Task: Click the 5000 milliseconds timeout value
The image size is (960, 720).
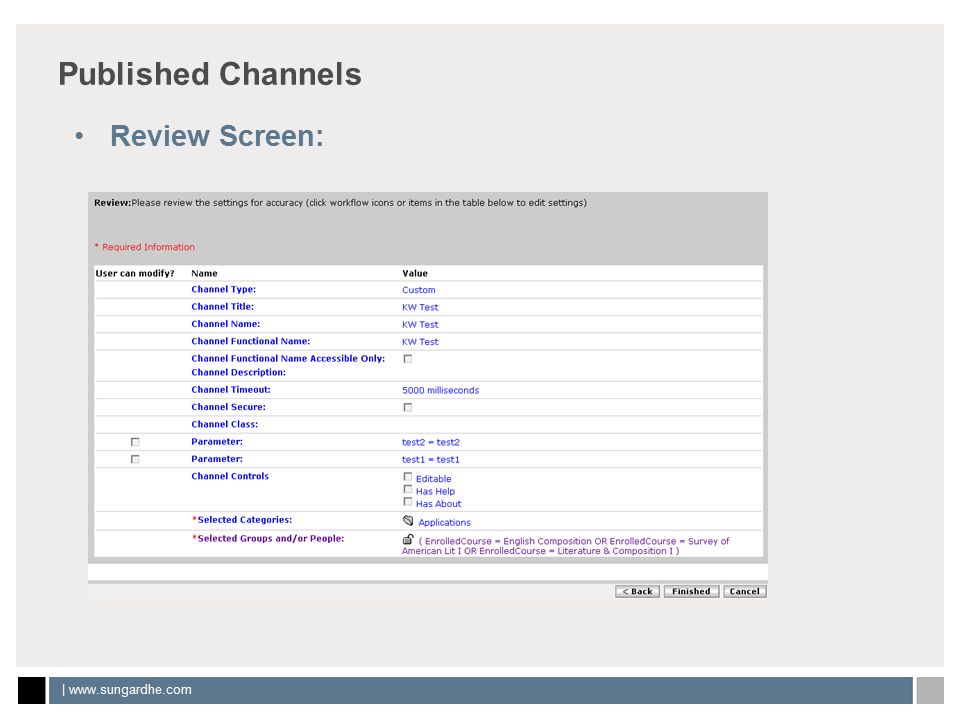Action: pos(440,391)
